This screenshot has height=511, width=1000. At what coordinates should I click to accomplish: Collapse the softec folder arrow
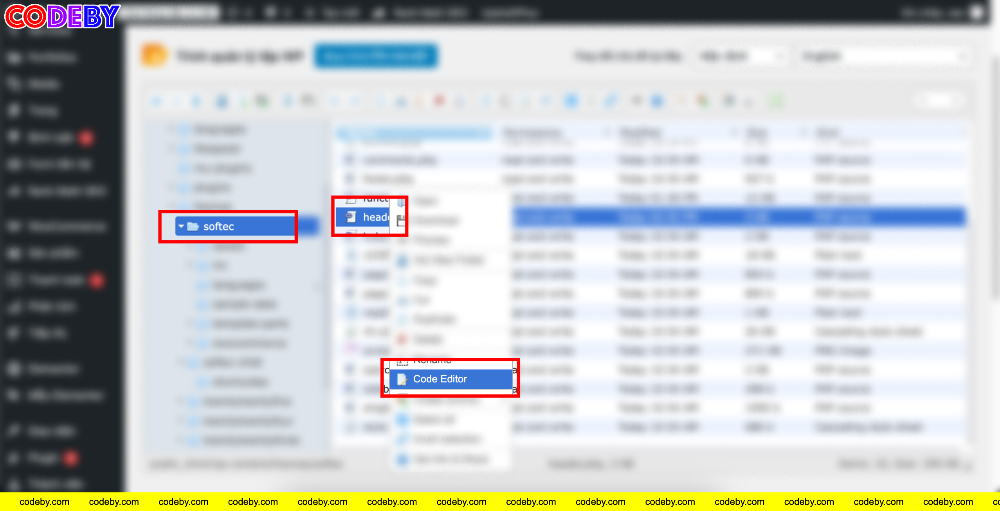point(181,226)
